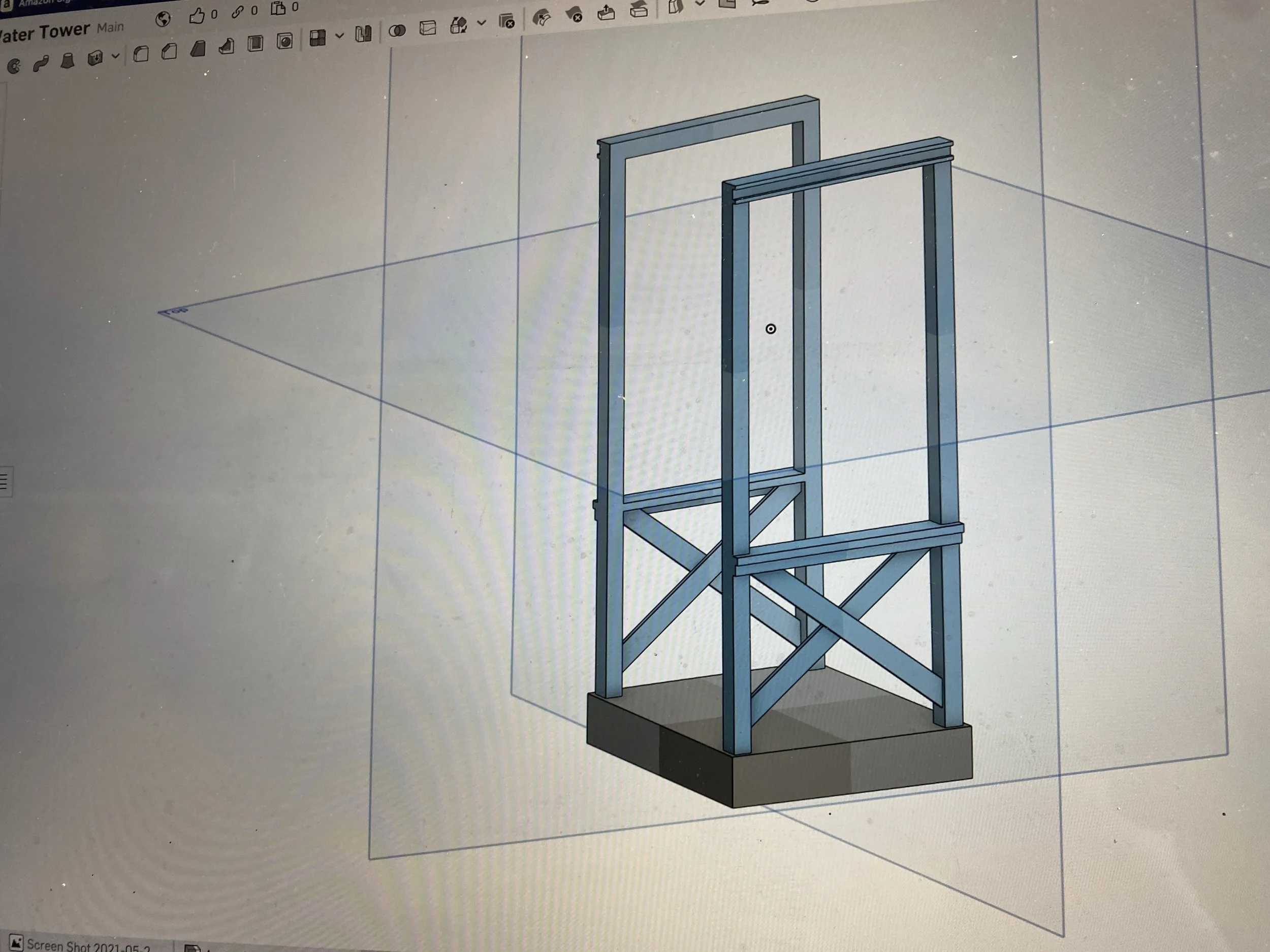Image resolution: width=1270 pixels, height=952 pixels.
Task: Select the Thicken tool
Action: click(x=94, y=58)
